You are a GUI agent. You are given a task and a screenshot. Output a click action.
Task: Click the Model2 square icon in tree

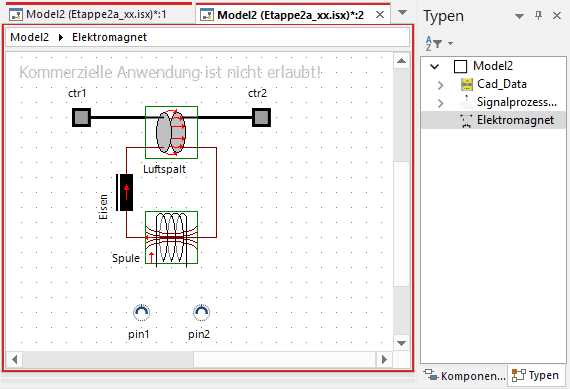click(461, 67)
